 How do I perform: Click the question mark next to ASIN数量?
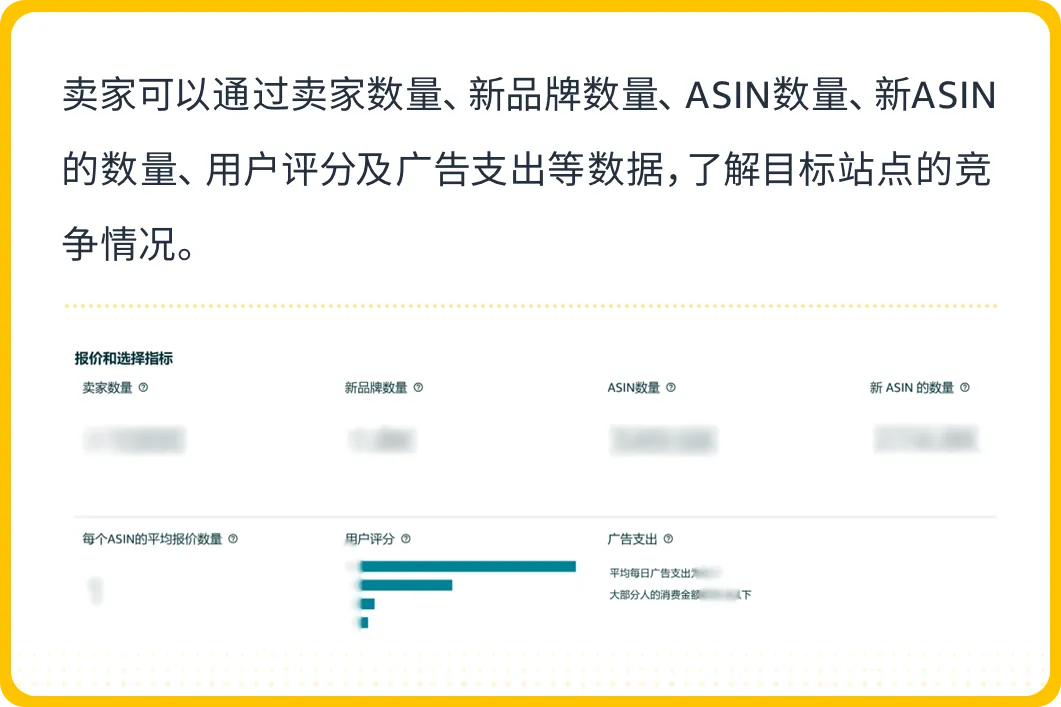tap(671, 387)
